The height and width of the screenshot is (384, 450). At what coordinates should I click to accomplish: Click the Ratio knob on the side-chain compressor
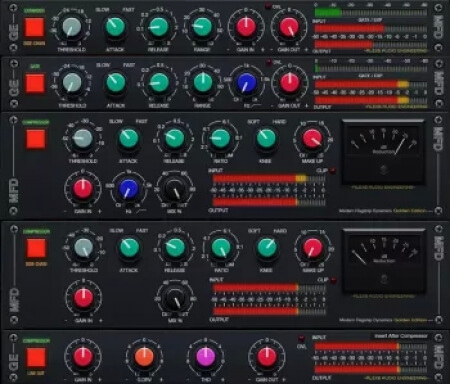coord(221,247)
